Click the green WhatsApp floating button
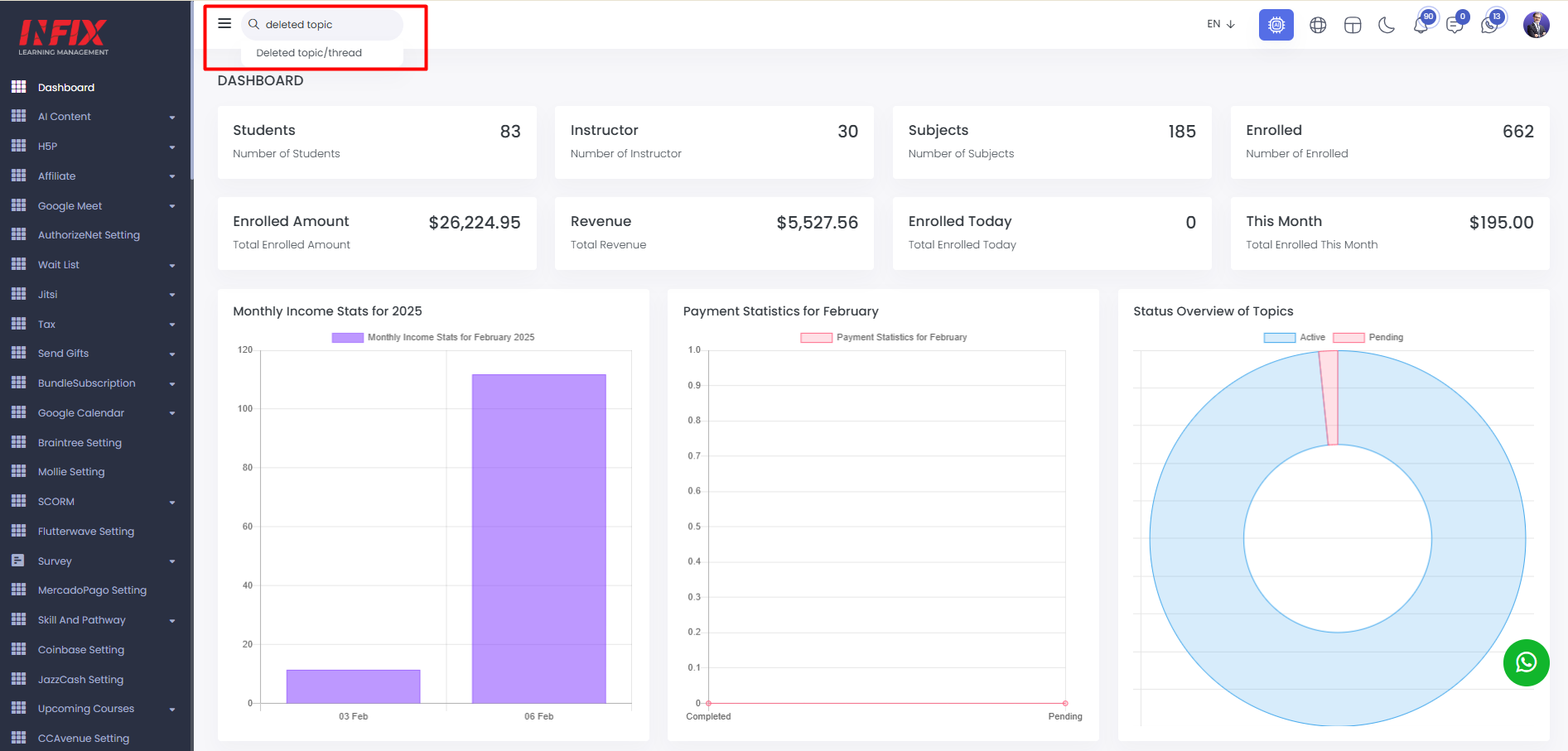 (1527, 662)
